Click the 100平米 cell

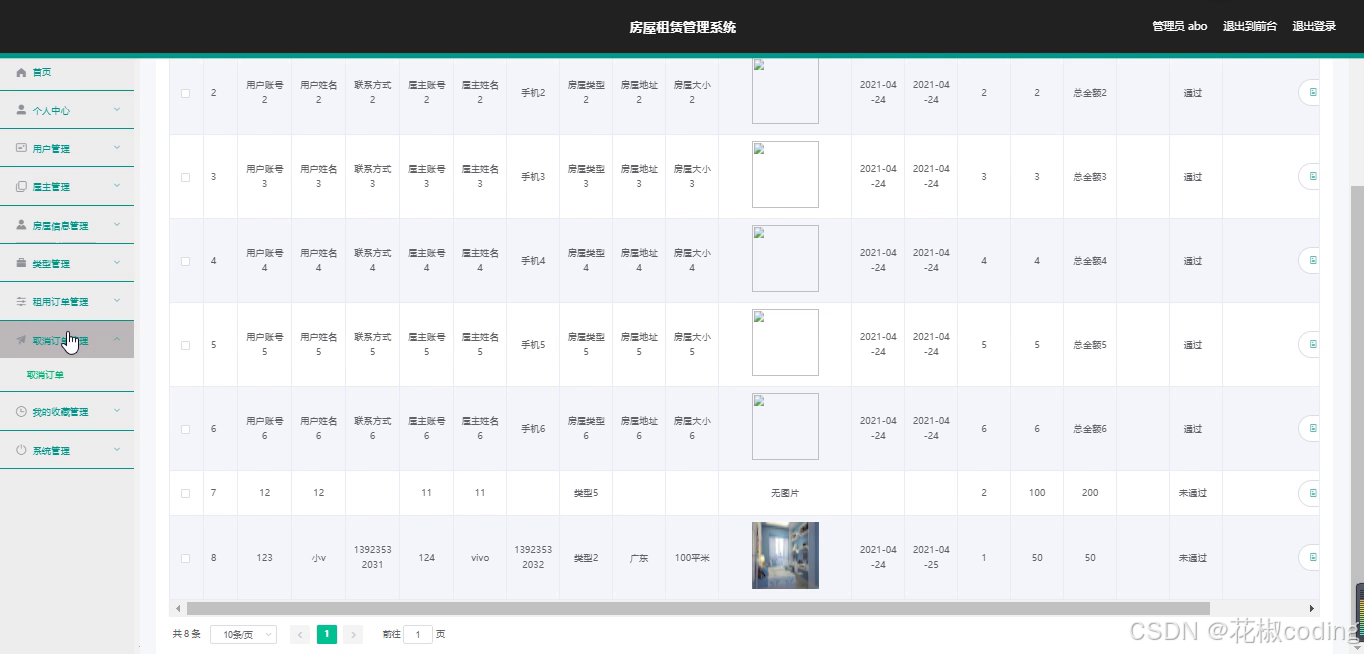pyautogui.click(x=692, y=558)
